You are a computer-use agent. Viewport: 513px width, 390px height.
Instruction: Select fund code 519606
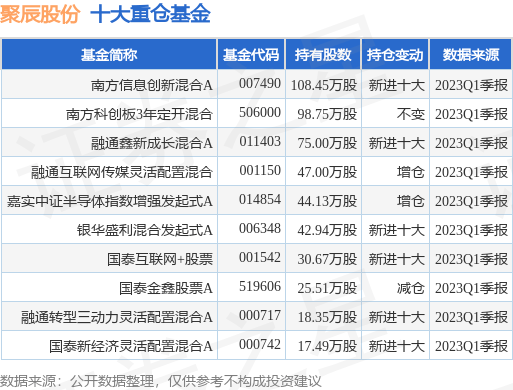(x=260, y=287)
